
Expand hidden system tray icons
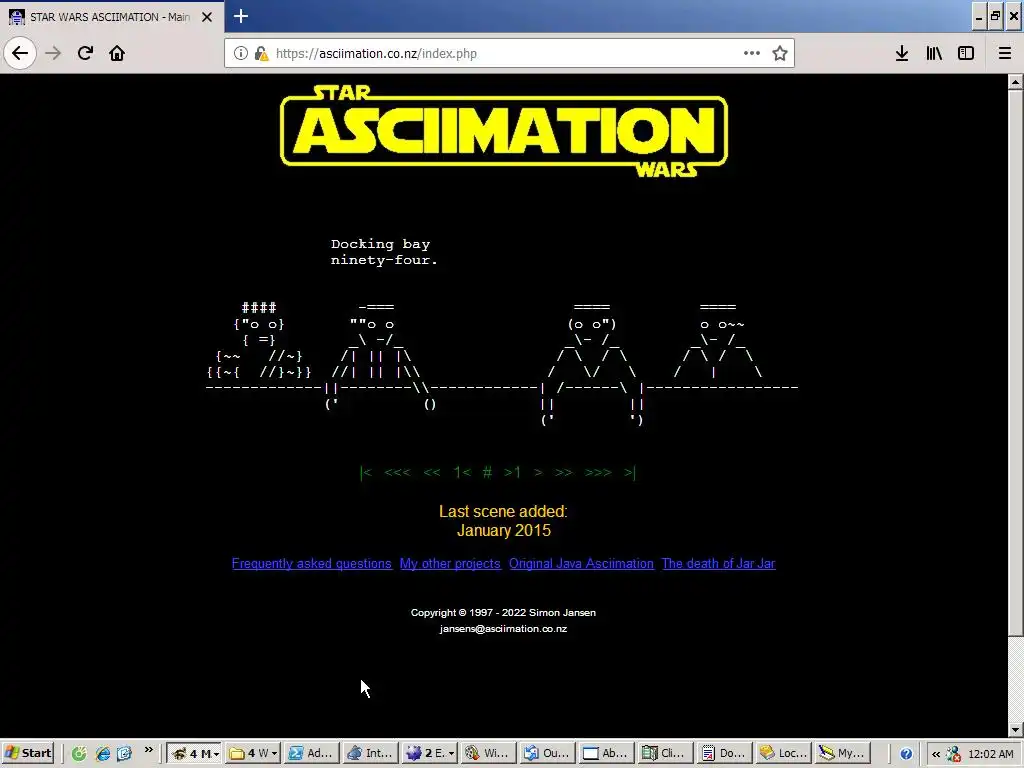(x=936, y=754)
